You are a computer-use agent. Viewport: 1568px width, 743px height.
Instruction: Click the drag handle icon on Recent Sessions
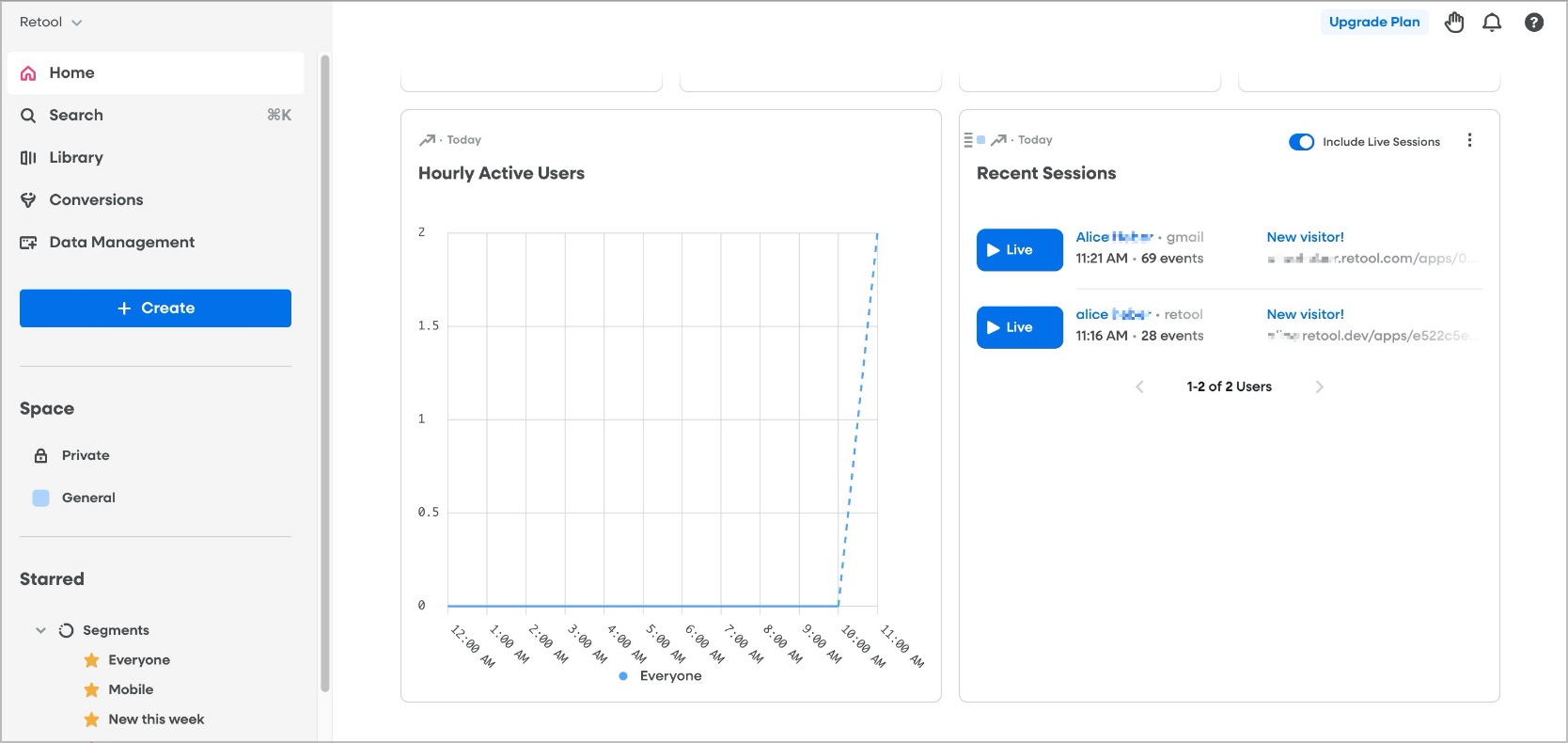pyautogui.click(x=968, y=140)
